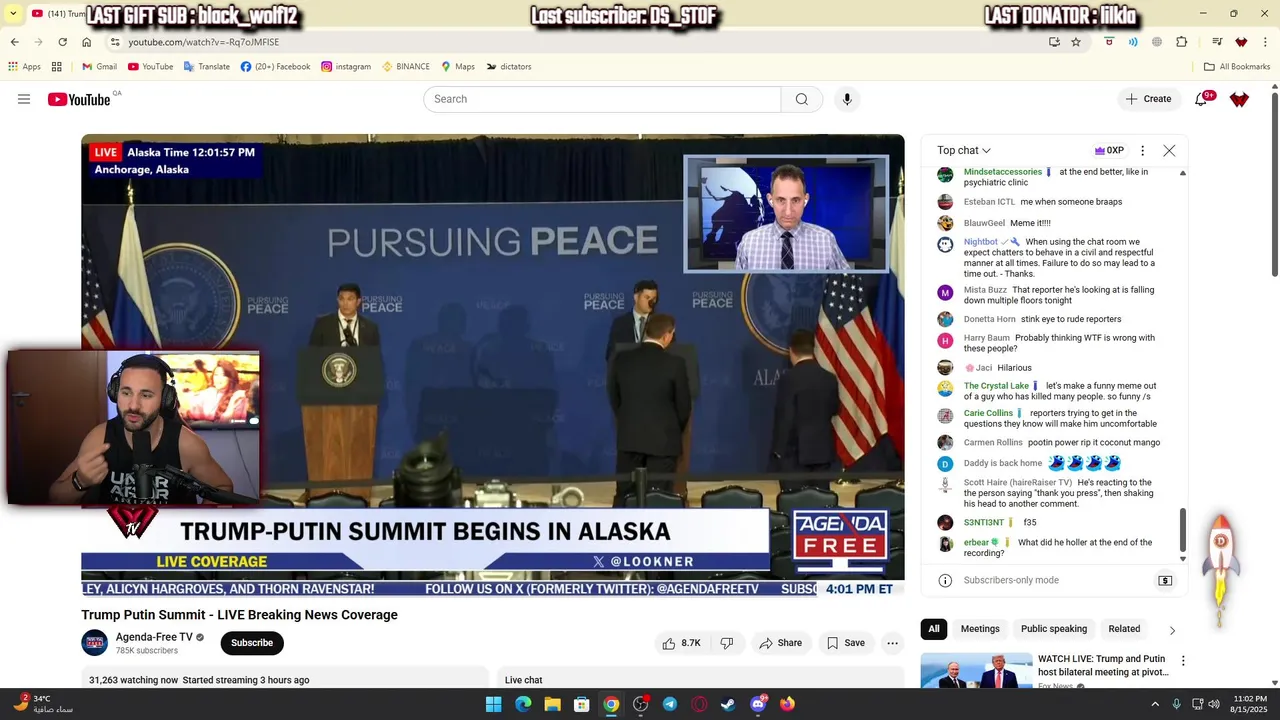This screenshot has height=720, width=1280.
Task: Open the Facebook bookmark
Action: click(x=275, y=66)
